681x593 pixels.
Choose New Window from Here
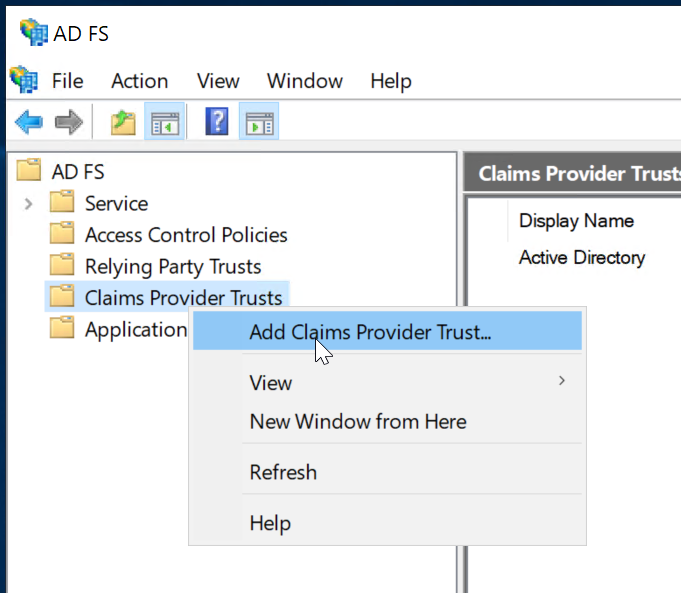pos(387,421)
